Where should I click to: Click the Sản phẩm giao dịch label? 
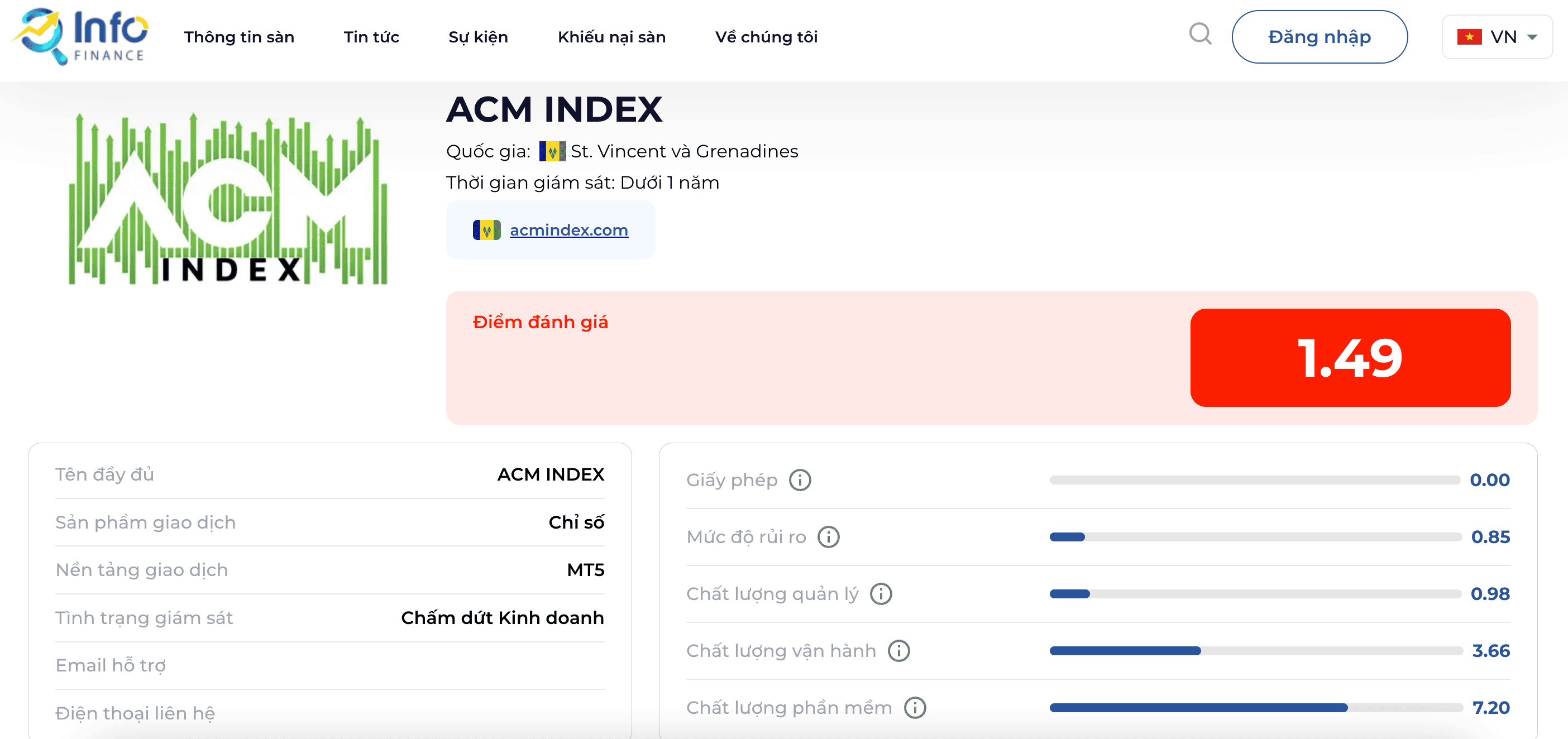(x=146, y=522)
